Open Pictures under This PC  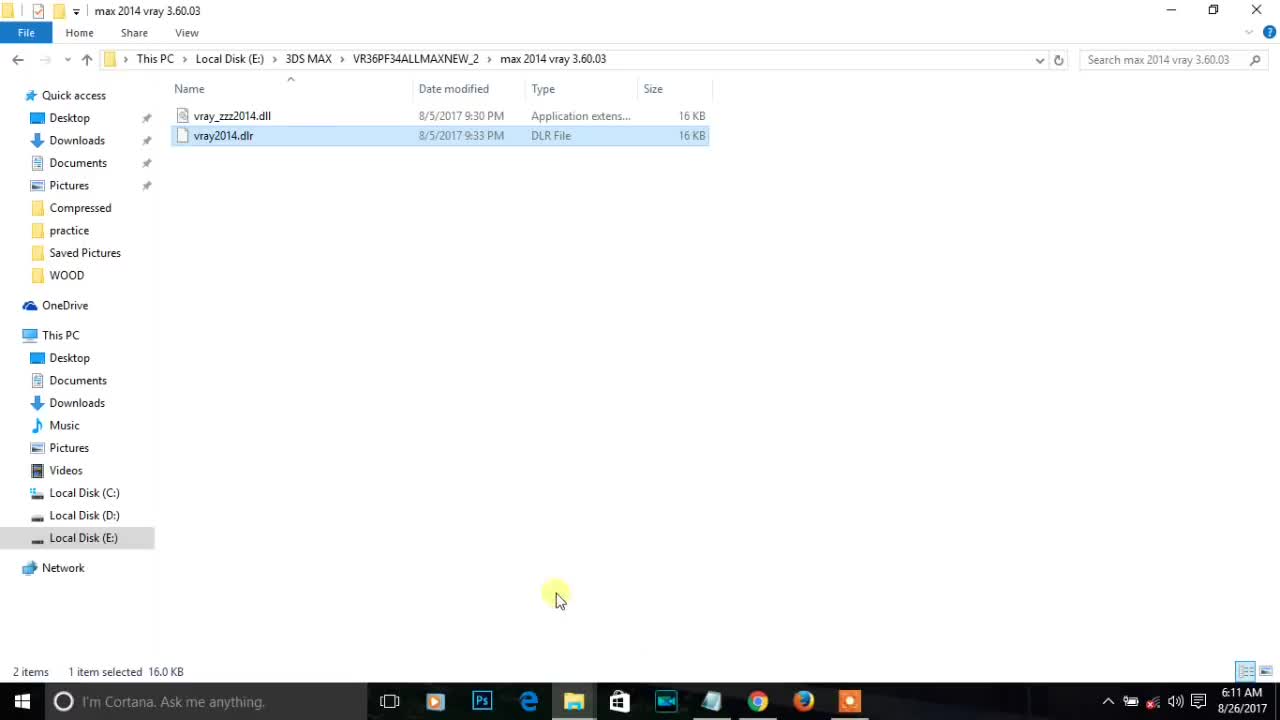click(x=69, y=448)
